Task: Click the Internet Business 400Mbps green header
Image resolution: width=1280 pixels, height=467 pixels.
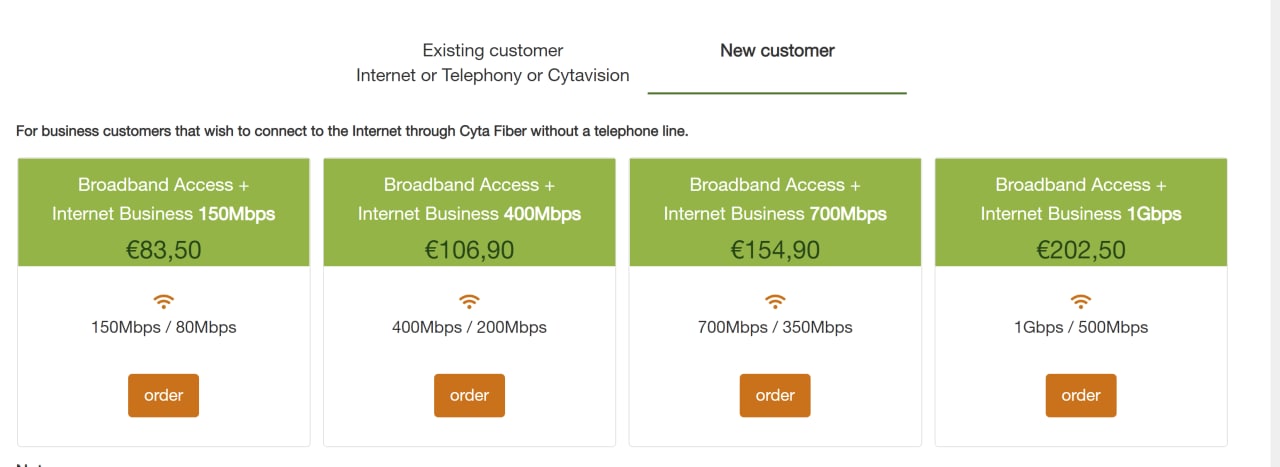Action: (x=469, y=199)
